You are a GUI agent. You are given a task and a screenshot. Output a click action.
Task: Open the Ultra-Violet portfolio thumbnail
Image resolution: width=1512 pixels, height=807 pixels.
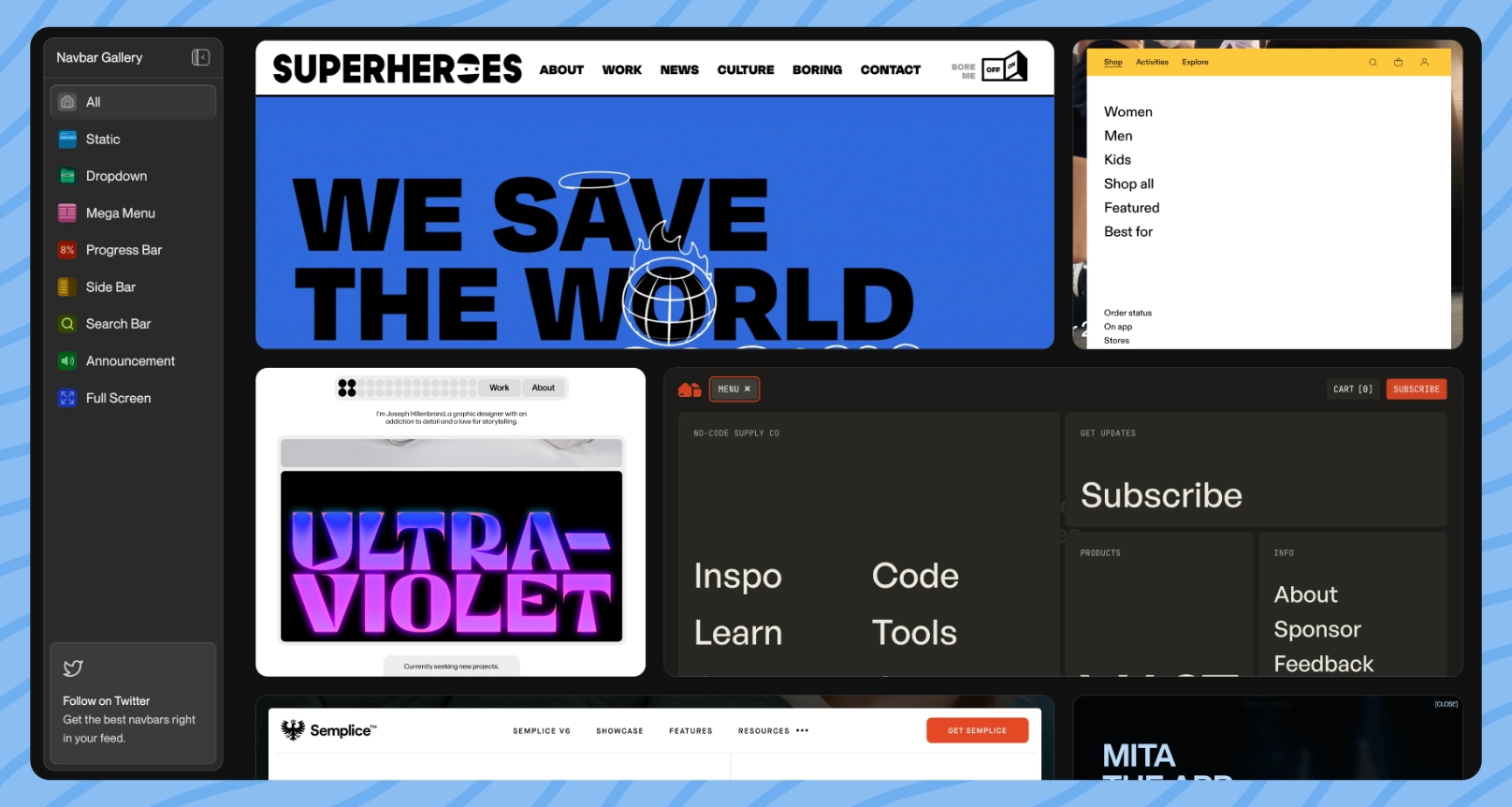451,556
